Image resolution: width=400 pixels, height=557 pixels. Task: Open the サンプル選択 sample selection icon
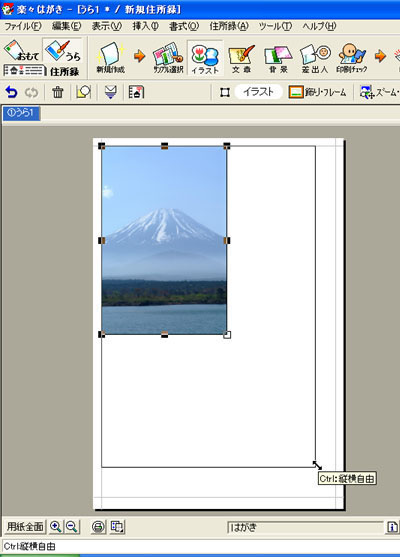point(168,58)
